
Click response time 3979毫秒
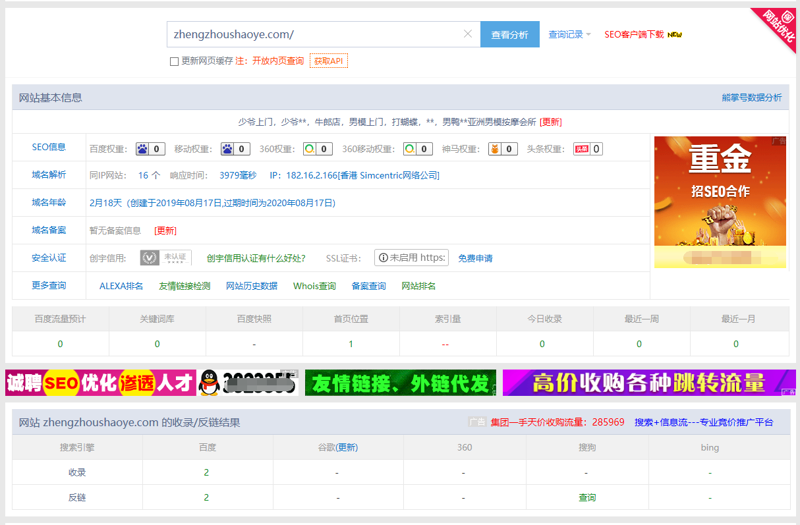point(238,176)
